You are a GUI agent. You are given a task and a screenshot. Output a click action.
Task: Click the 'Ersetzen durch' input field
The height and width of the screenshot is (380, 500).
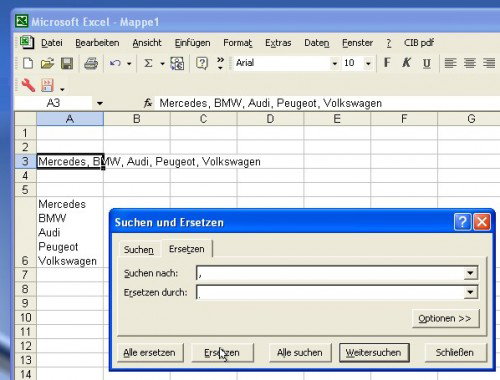(x=330, y=293)
